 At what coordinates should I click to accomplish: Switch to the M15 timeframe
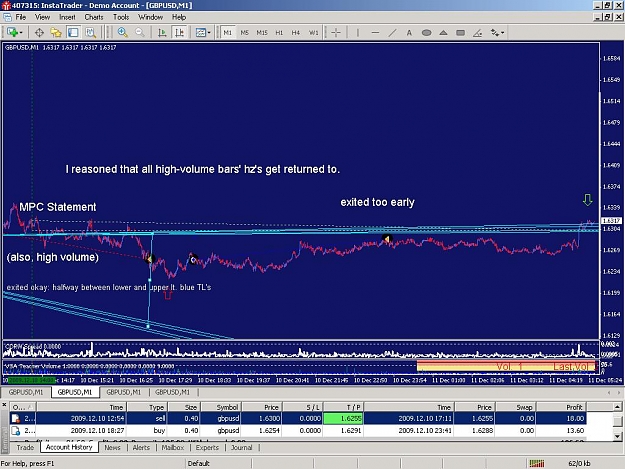[262, 33]
